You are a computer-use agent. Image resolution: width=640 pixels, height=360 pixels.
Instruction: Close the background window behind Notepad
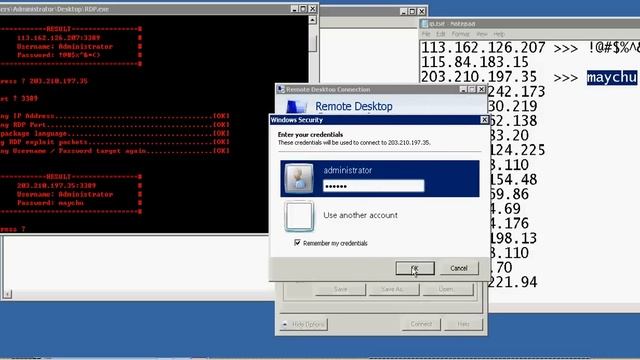[x=422, y=11]
